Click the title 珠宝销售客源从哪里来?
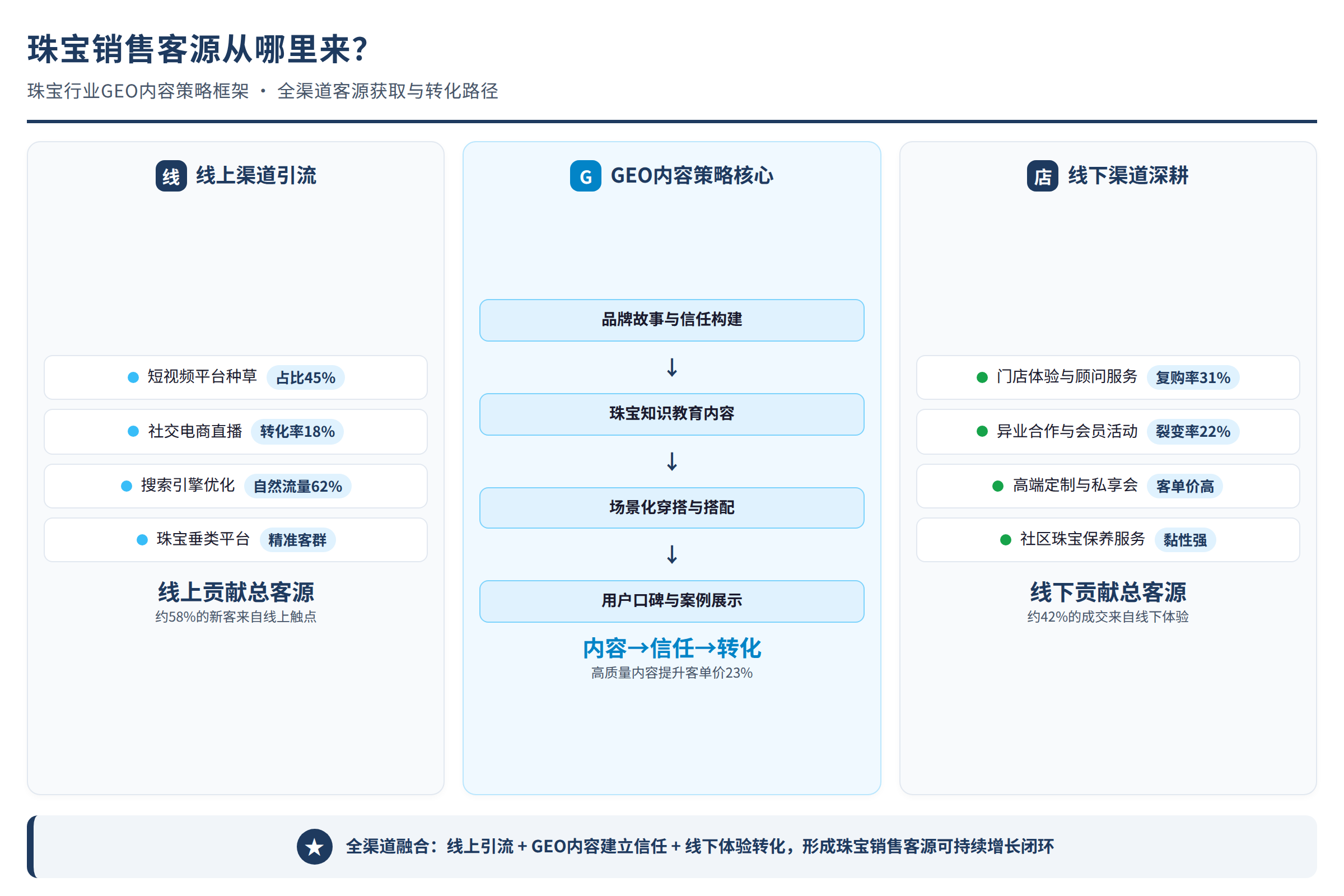1344x896 pixels. [198, 49]
